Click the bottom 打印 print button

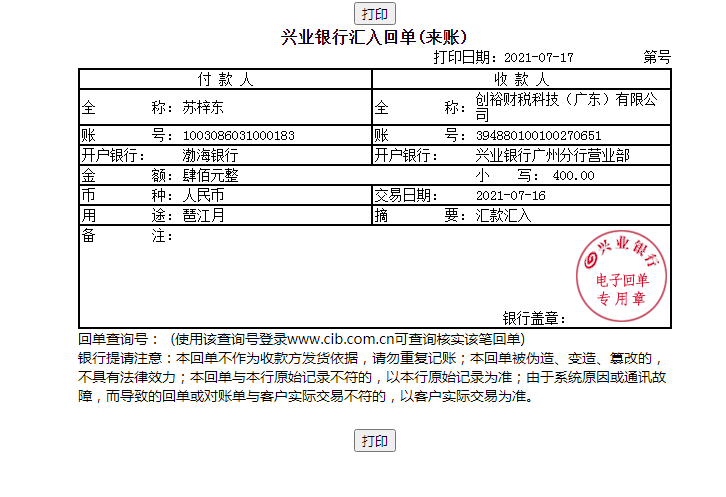pyautogui.click(x=375, y=440)
